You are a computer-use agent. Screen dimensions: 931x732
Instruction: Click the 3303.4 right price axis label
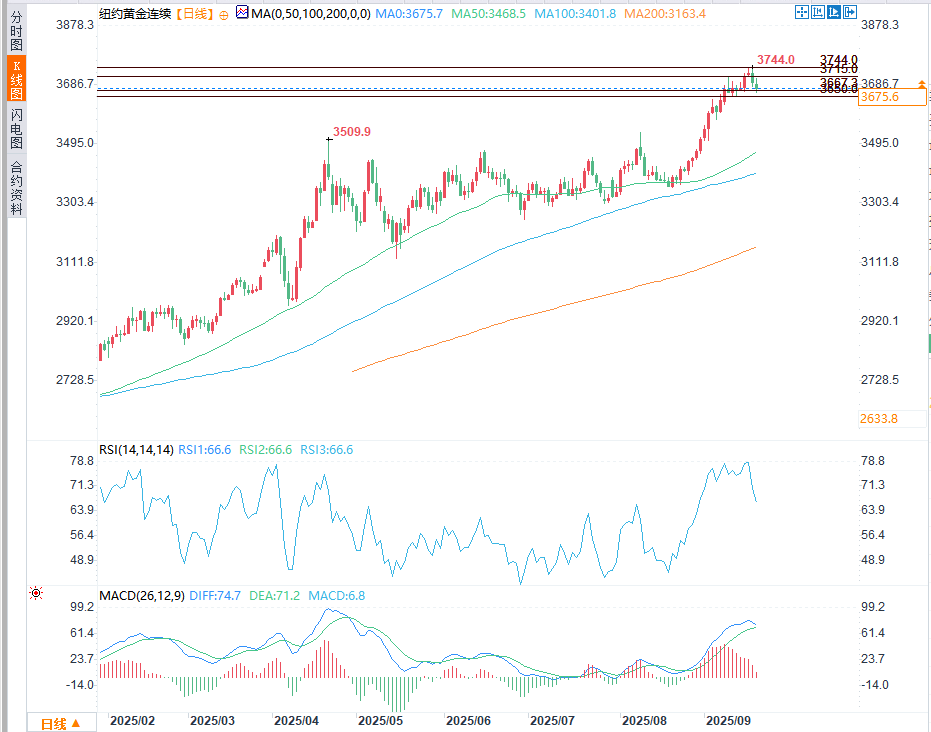click(880, 202)
